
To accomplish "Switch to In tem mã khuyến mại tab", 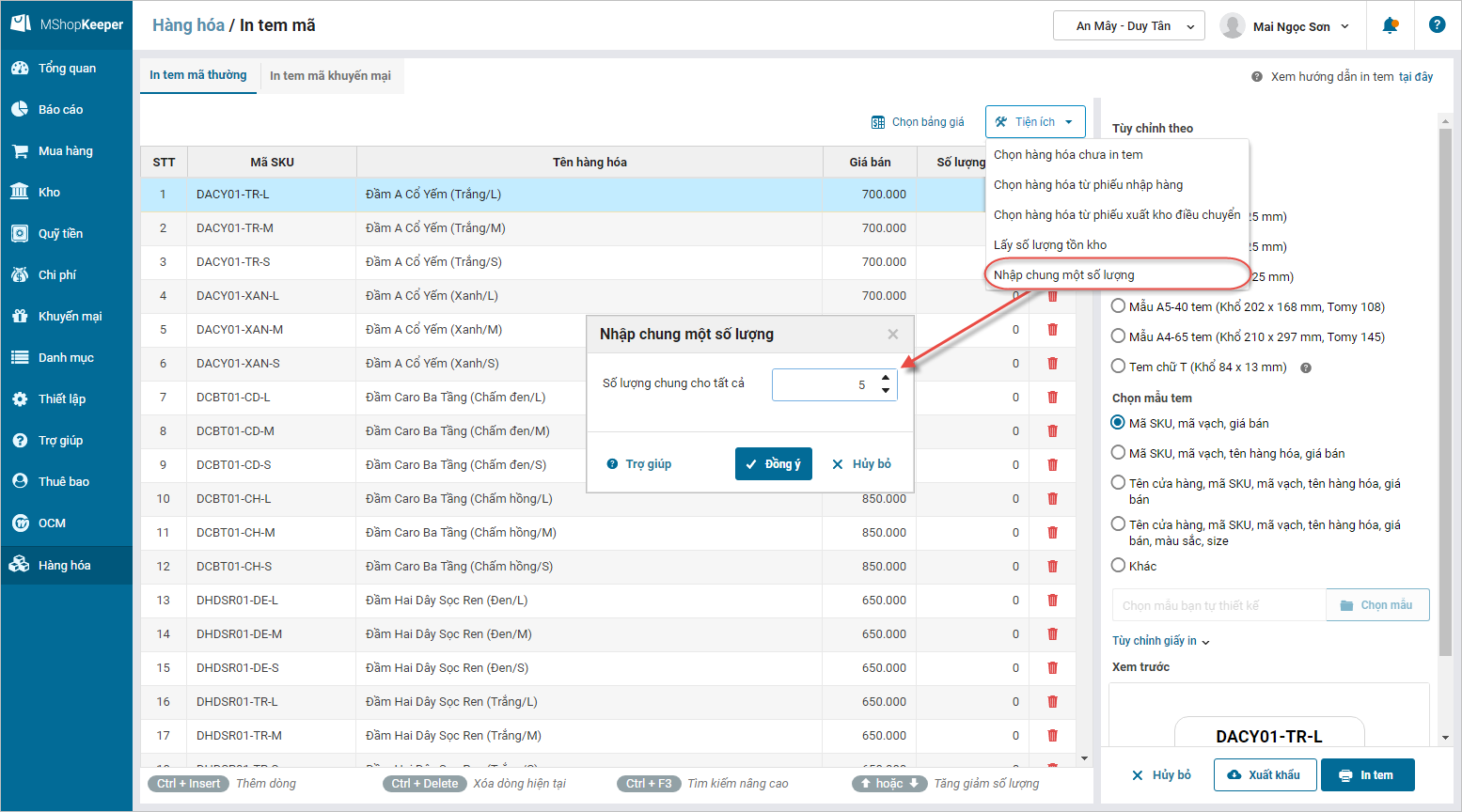I will pos(330,75).
